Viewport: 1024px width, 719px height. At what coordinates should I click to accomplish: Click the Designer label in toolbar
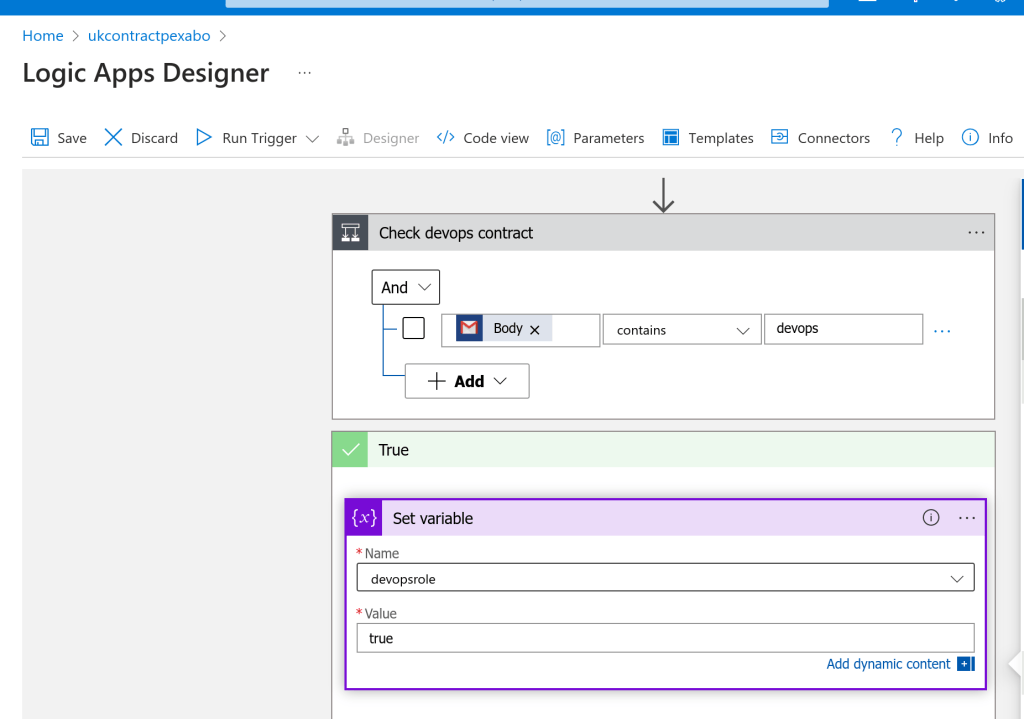click(391, 138)
